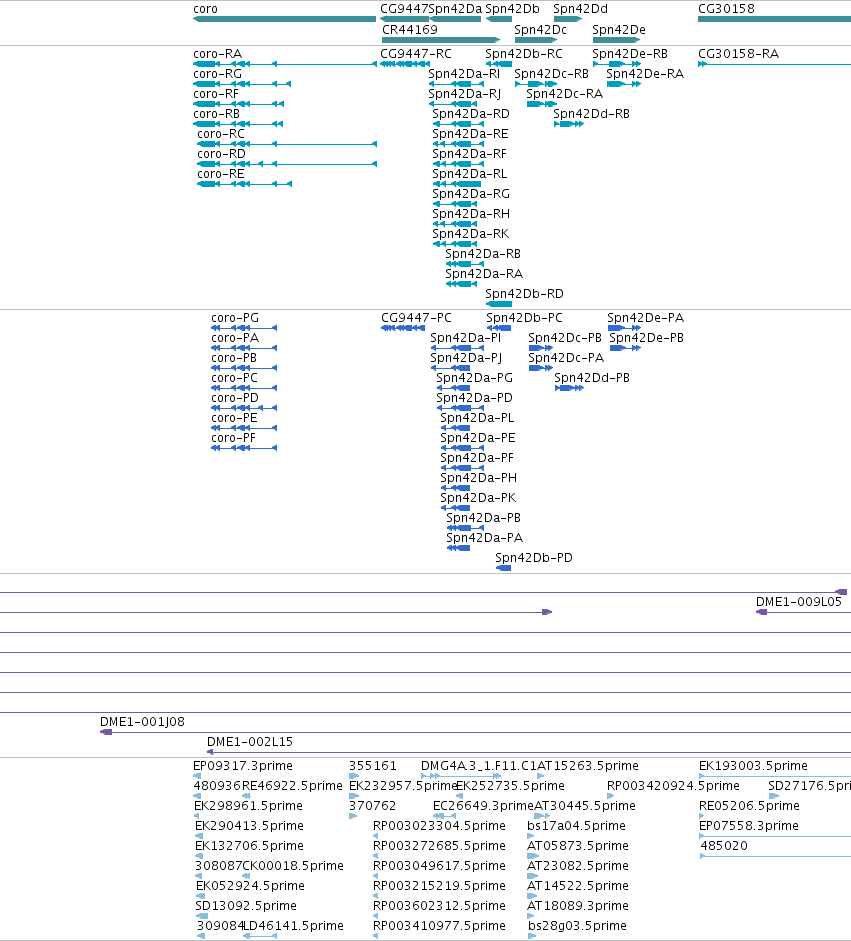Click transcript Spn42De-RB
Screen dimensions: 851x941
617,64
